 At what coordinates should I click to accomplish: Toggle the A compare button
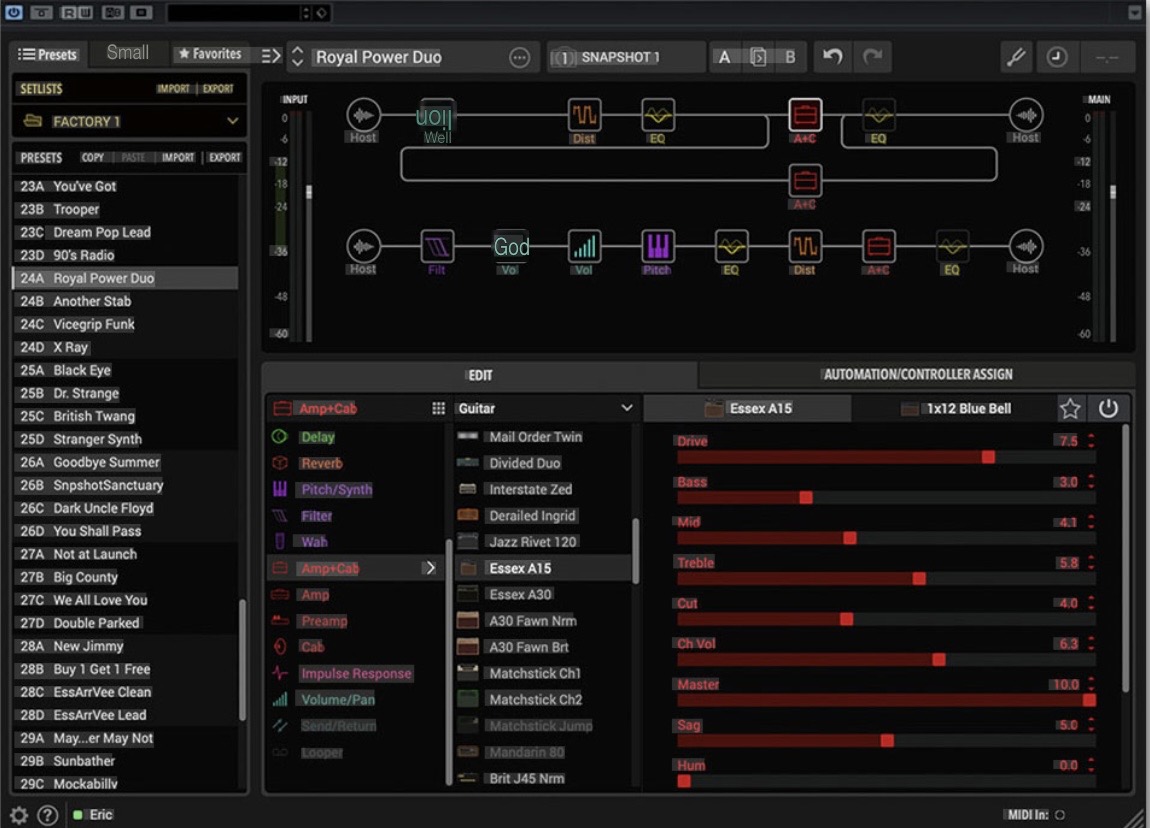coord(725,57)
